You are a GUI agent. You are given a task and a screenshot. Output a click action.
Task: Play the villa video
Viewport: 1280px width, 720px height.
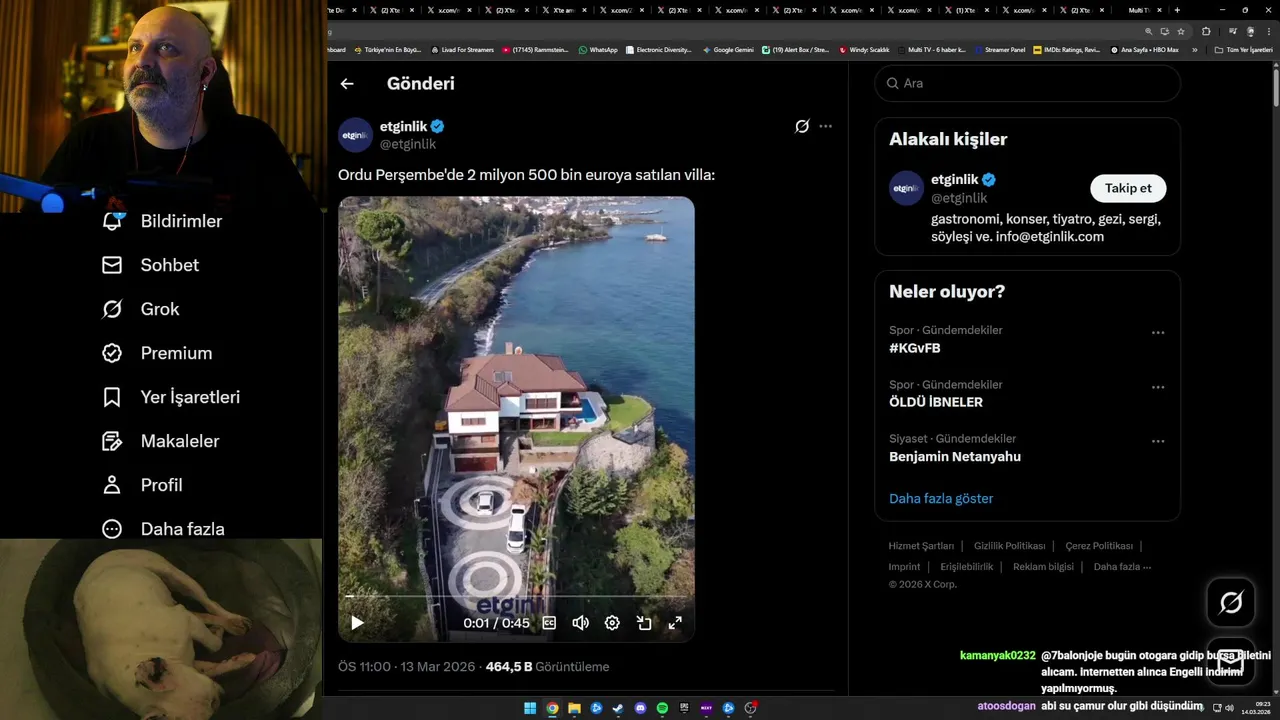pyautogui.click(x=357, y=623)
